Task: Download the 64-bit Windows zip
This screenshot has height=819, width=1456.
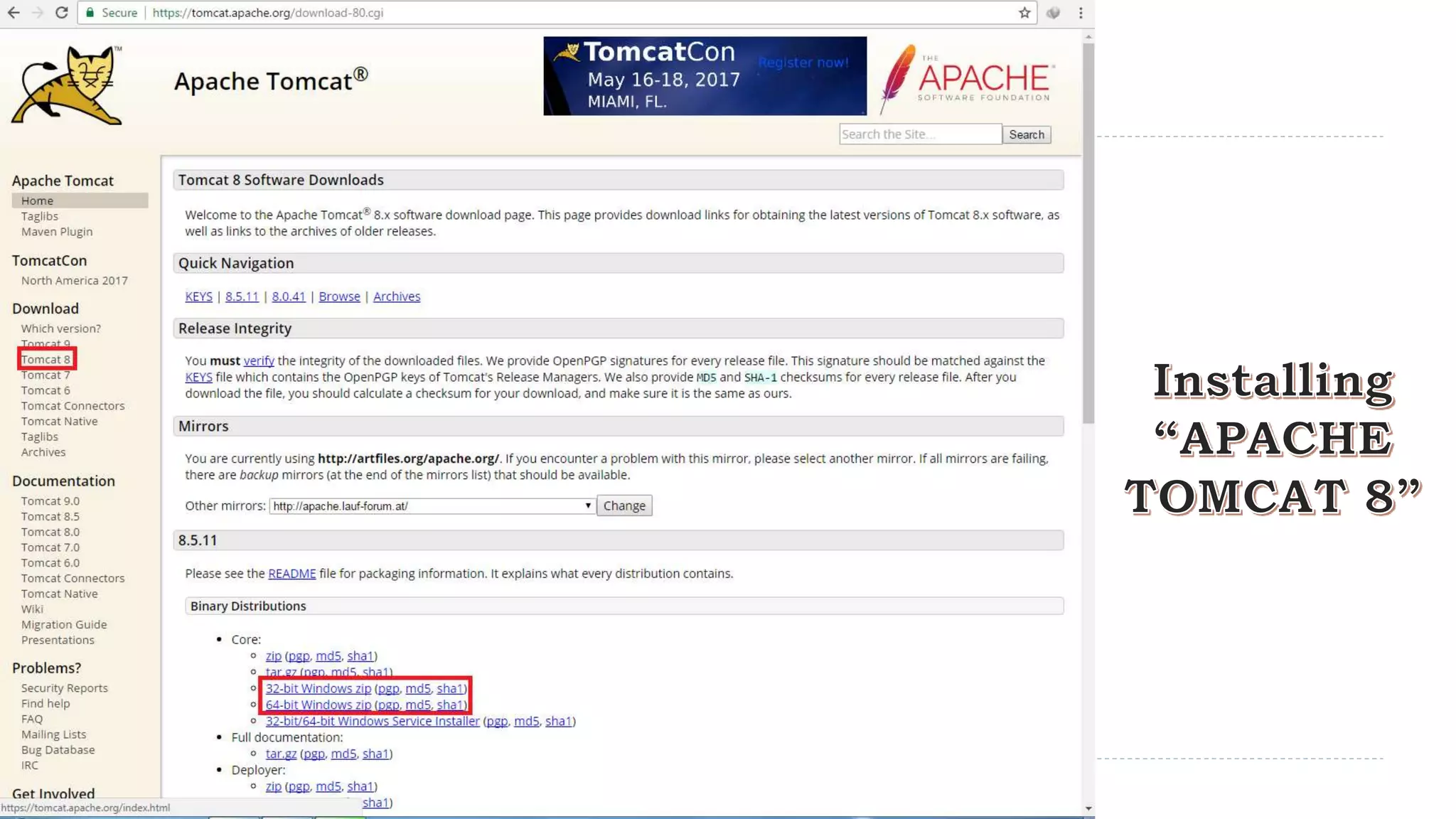Action: 318,705
